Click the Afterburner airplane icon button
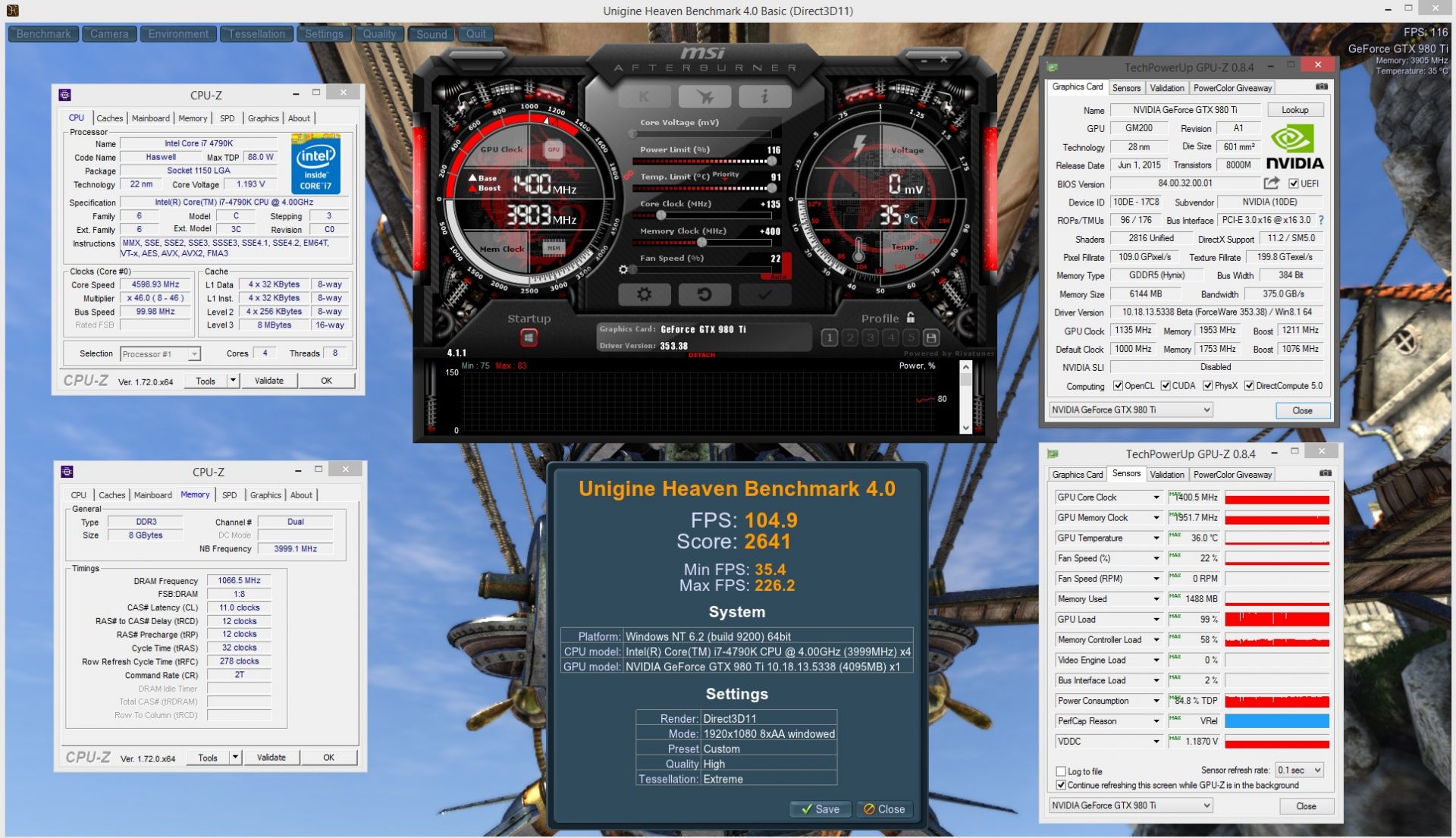The image size is (1456, 838). click(704, 96)
